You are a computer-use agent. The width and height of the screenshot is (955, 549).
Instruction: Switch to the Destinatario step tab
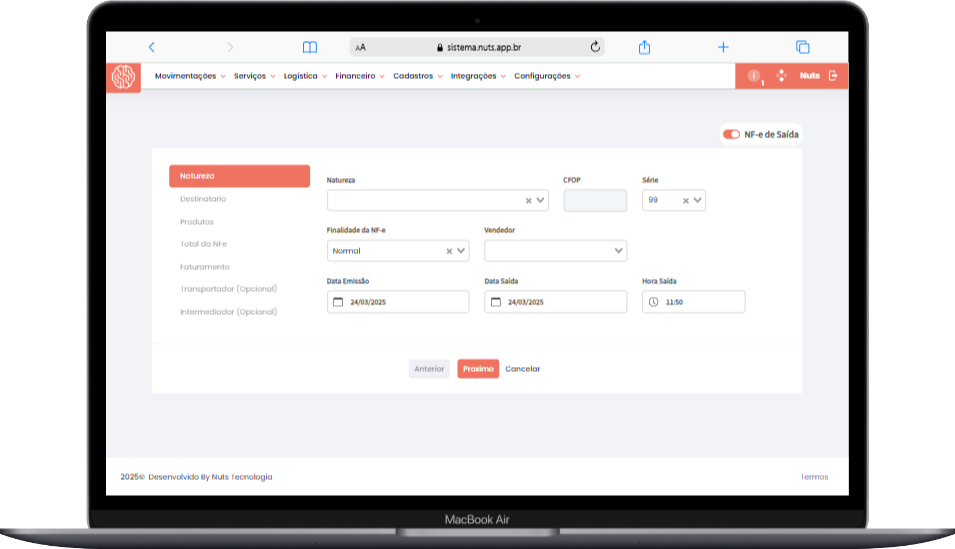point(203,199)
